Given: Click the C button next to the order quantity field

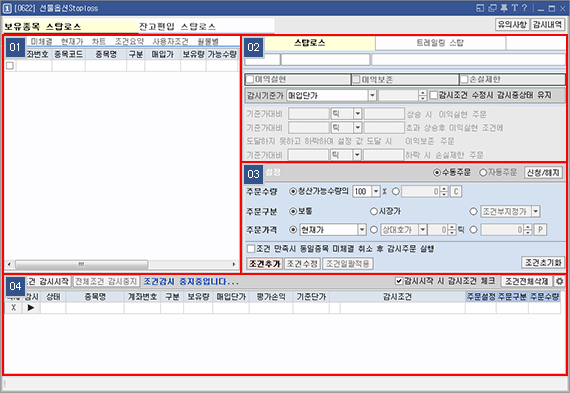Looking at the screenshot, I should [456, 192].
